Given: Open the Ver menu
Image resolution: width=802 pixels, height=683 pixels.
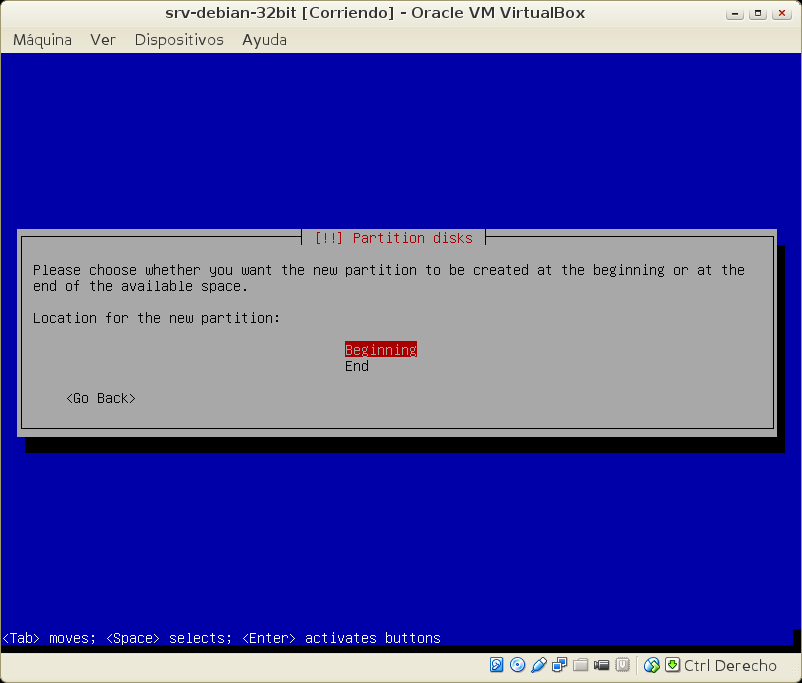Looking at the screenshot, I should (103, 40).
